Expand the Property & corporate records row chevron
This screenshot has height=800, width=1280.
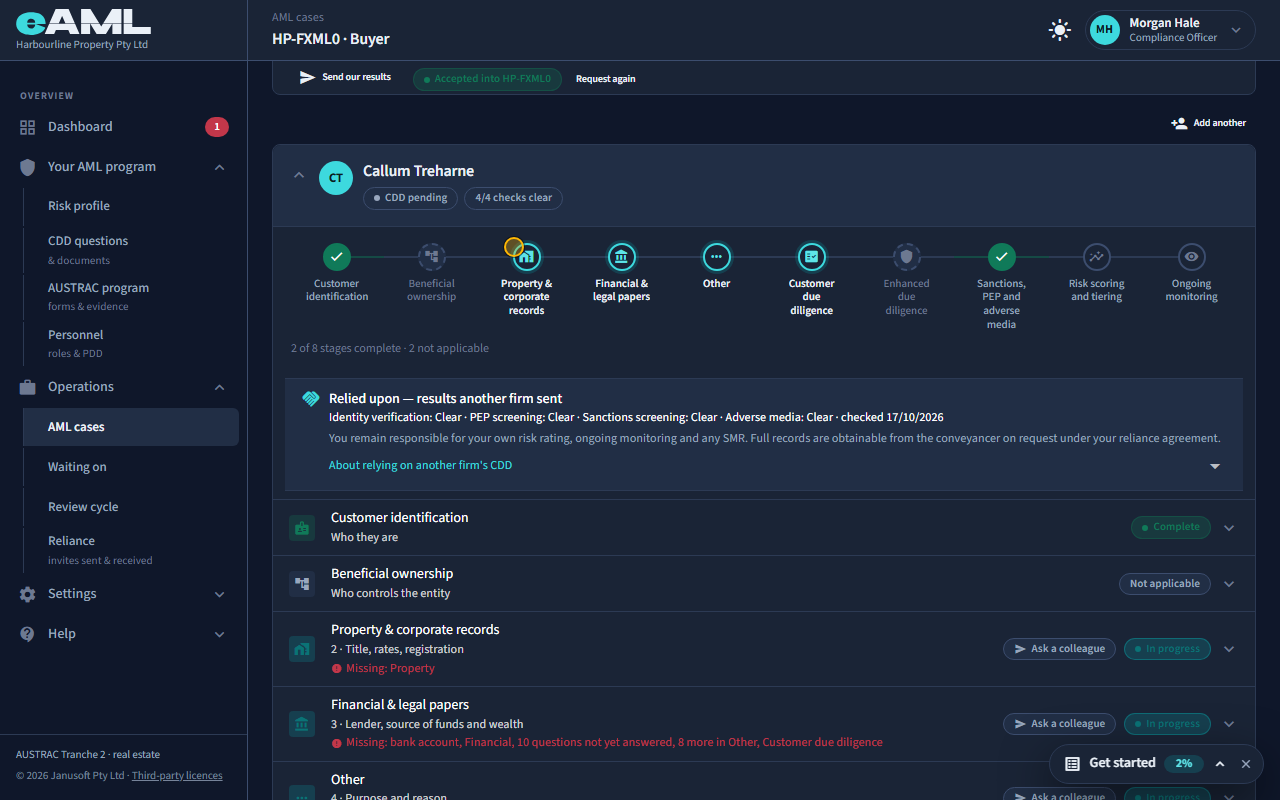pos(1229,649)
